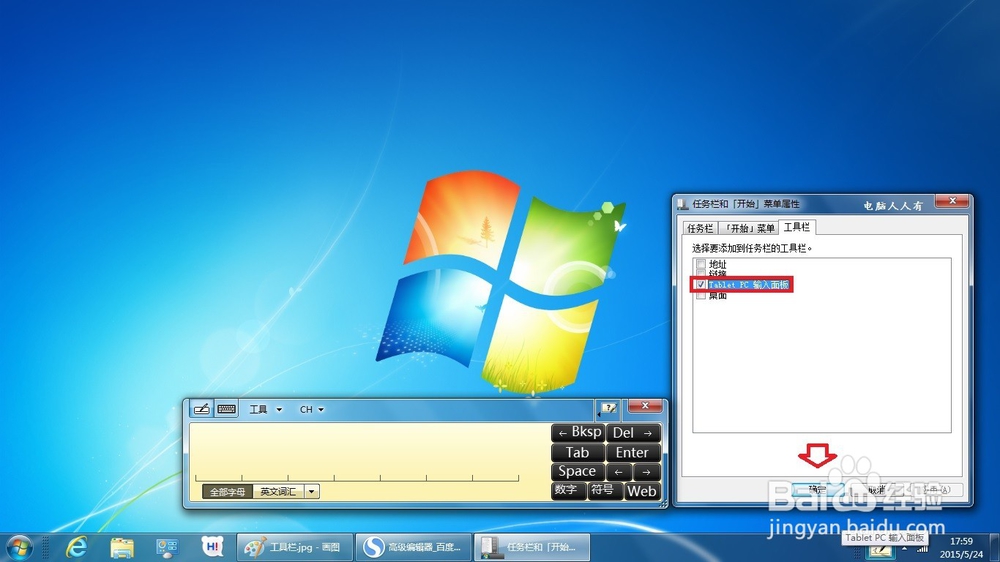Image resolution: width=1000 pixels, height=562 pixels.
Task: Click the Space key
Action: coord(578,471)
